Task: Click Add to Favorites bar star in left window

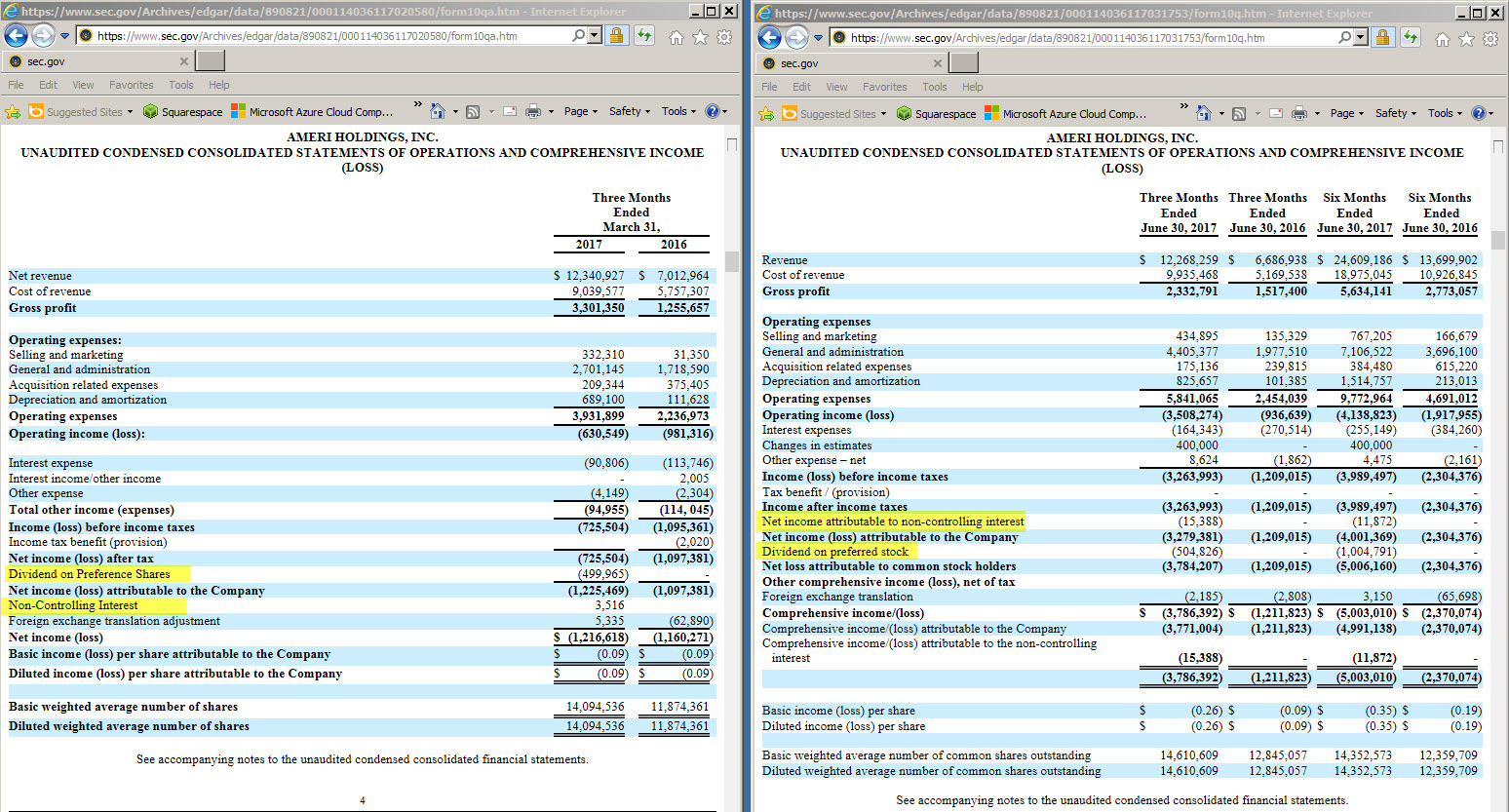Action: 13,112
